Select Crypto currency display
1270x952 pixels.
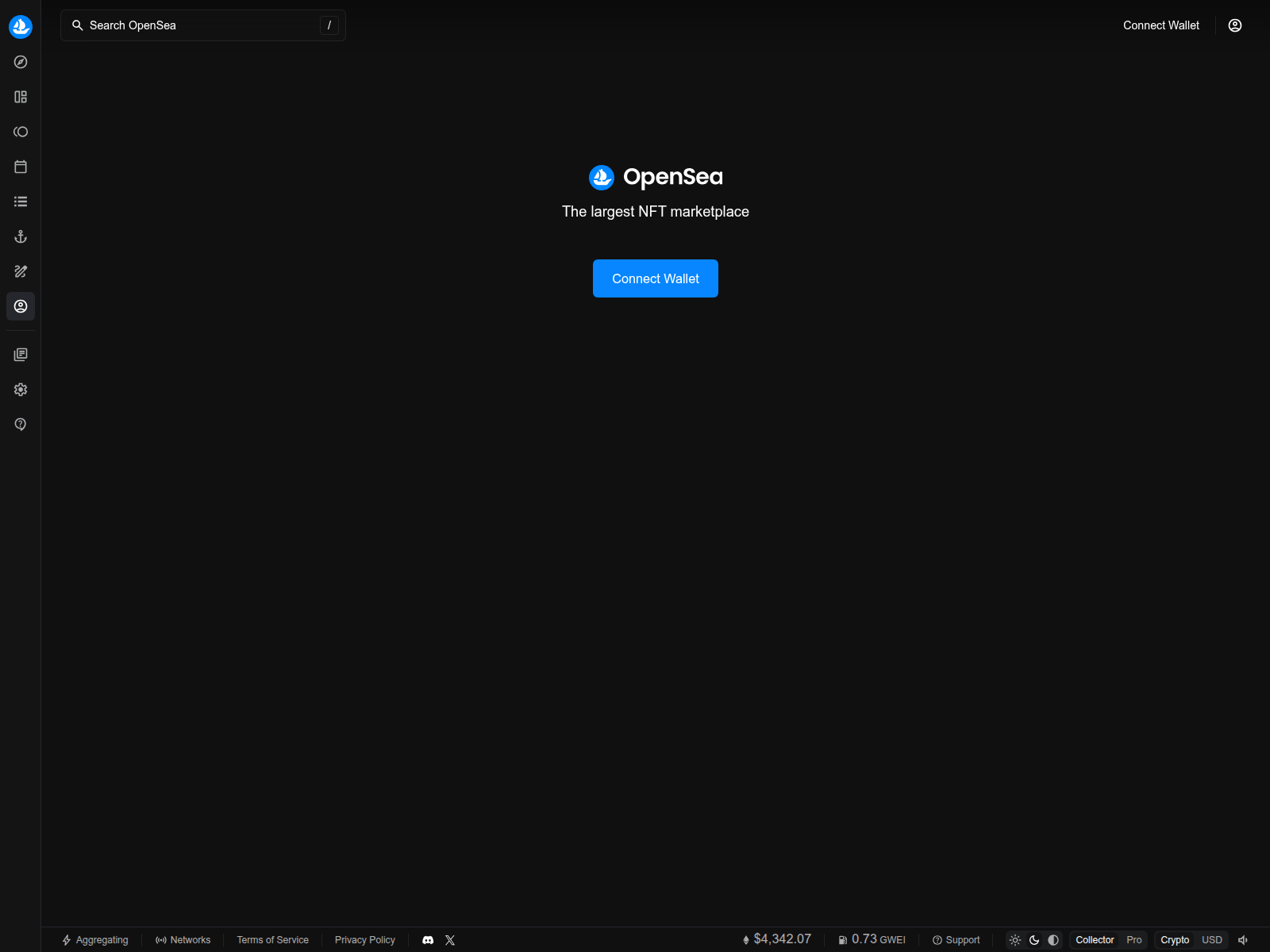tap(1175, 940)
